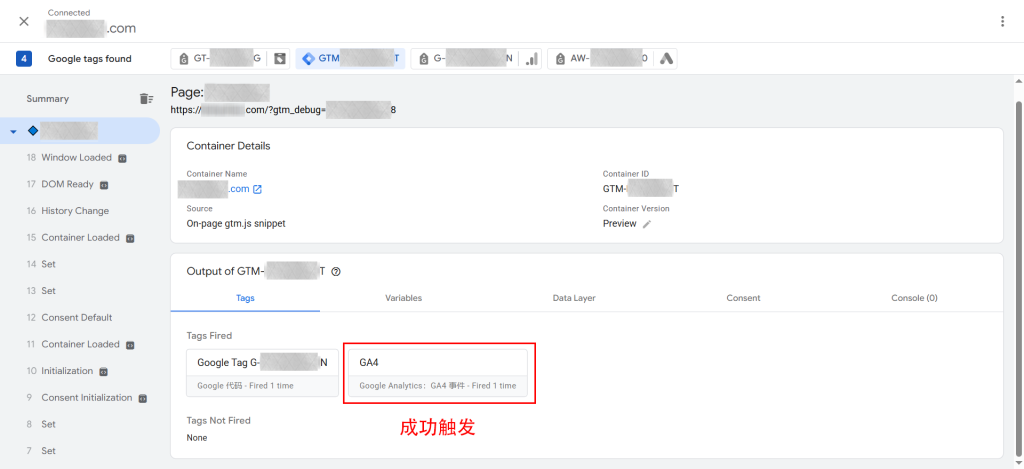Open the Google Tag fired tag card
The image size is (1024, 469).
(x=263, y=373)
